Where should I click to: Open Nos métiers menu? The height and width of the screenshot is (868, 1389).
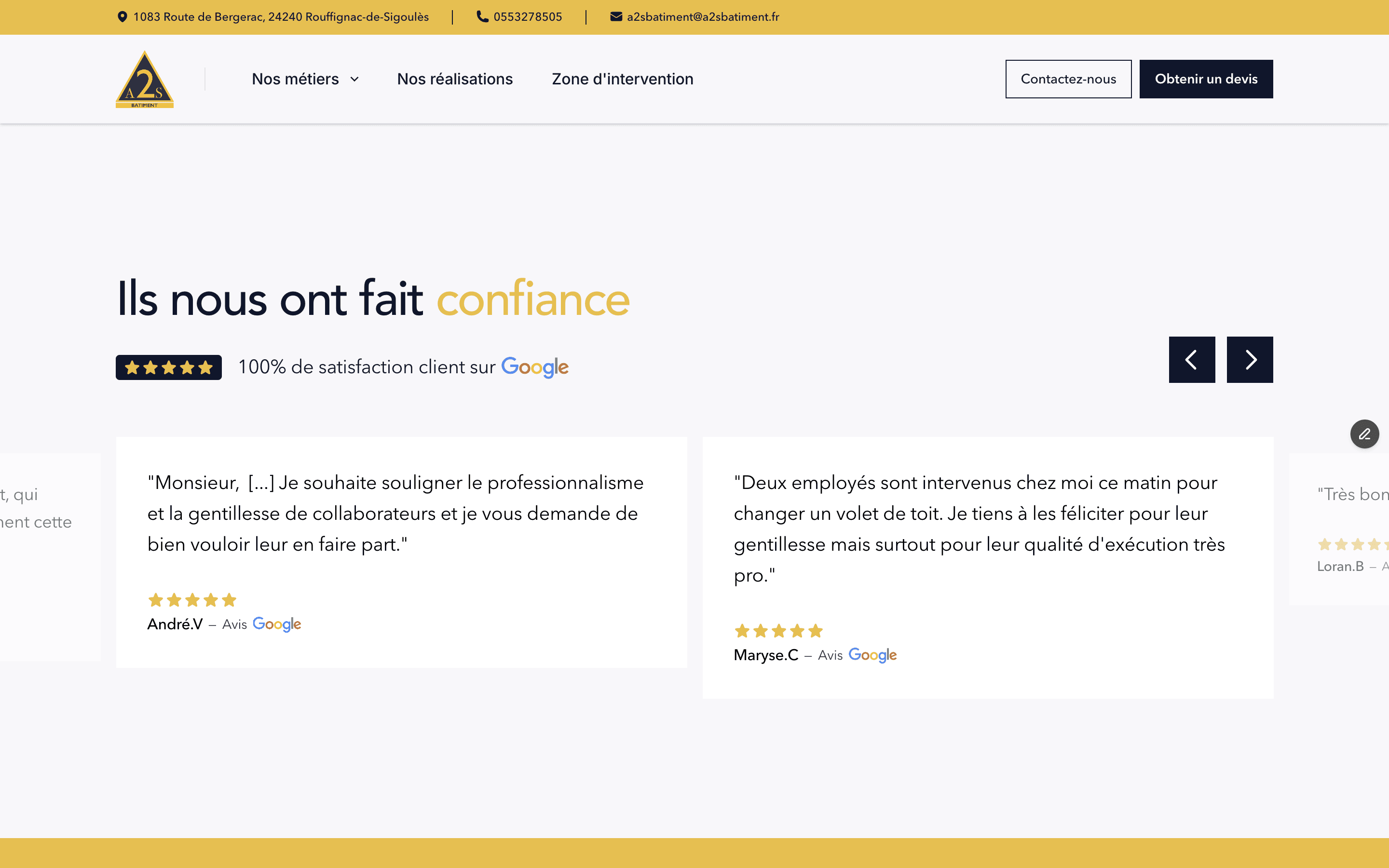point(296,79)
